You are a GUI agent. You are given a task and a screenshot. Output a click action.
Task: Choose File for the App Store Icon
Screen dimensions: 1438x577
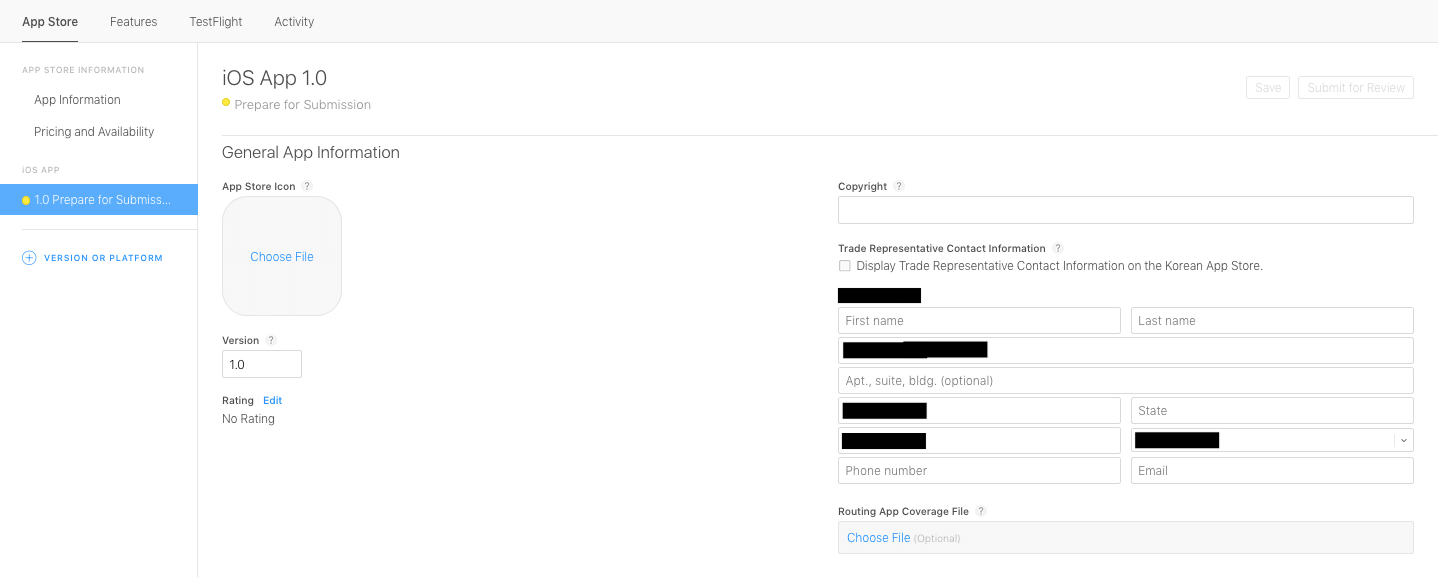click(282, 257)
